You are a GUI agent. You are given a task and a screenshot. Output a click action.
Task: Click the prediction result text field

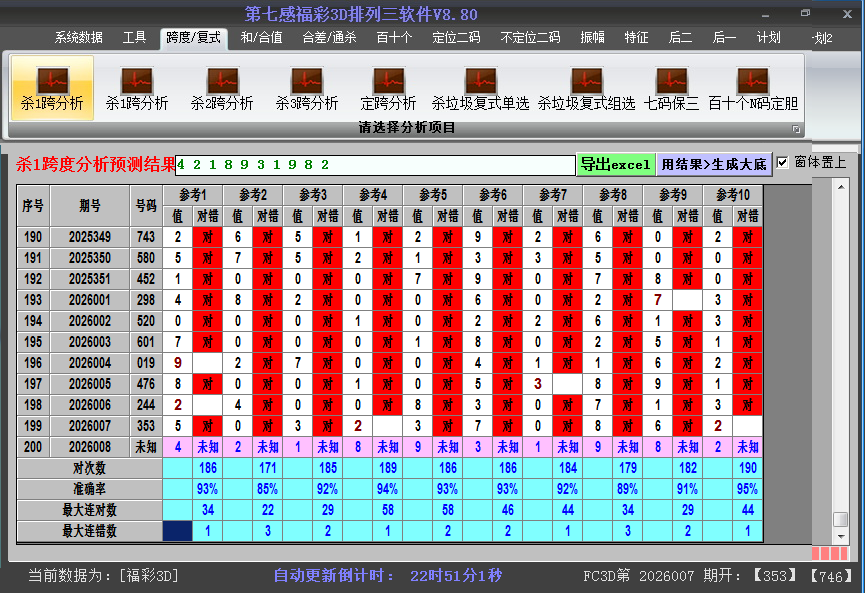(x=375, y=164)
